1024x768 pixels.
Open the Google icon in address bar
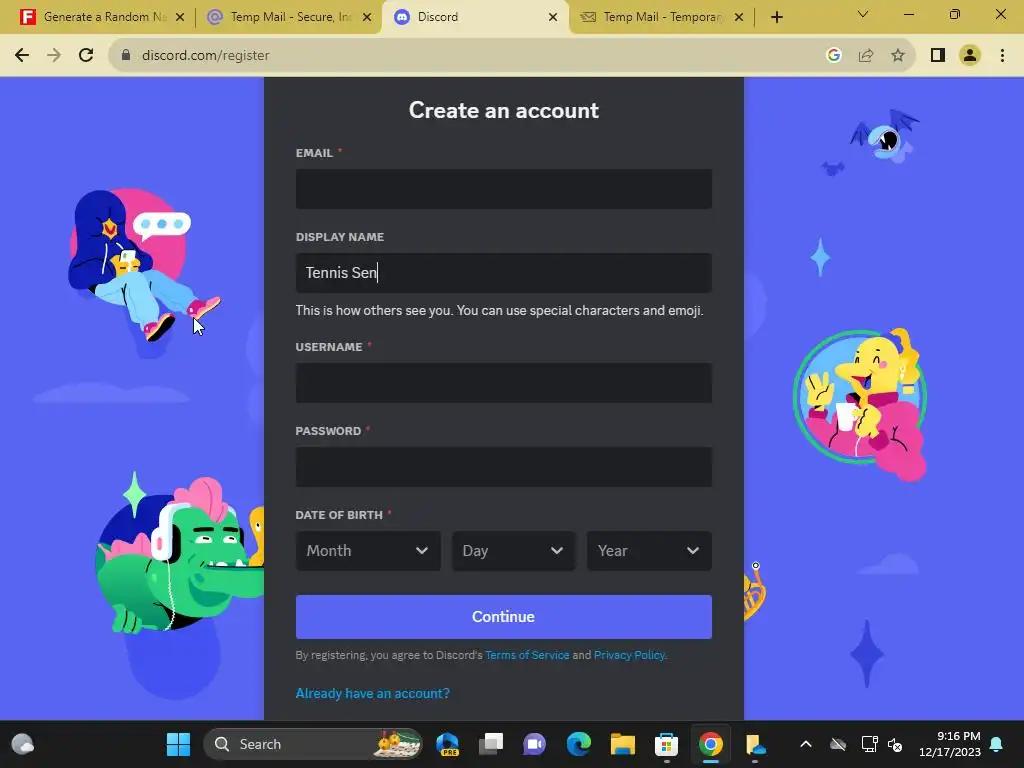point(833,56)
